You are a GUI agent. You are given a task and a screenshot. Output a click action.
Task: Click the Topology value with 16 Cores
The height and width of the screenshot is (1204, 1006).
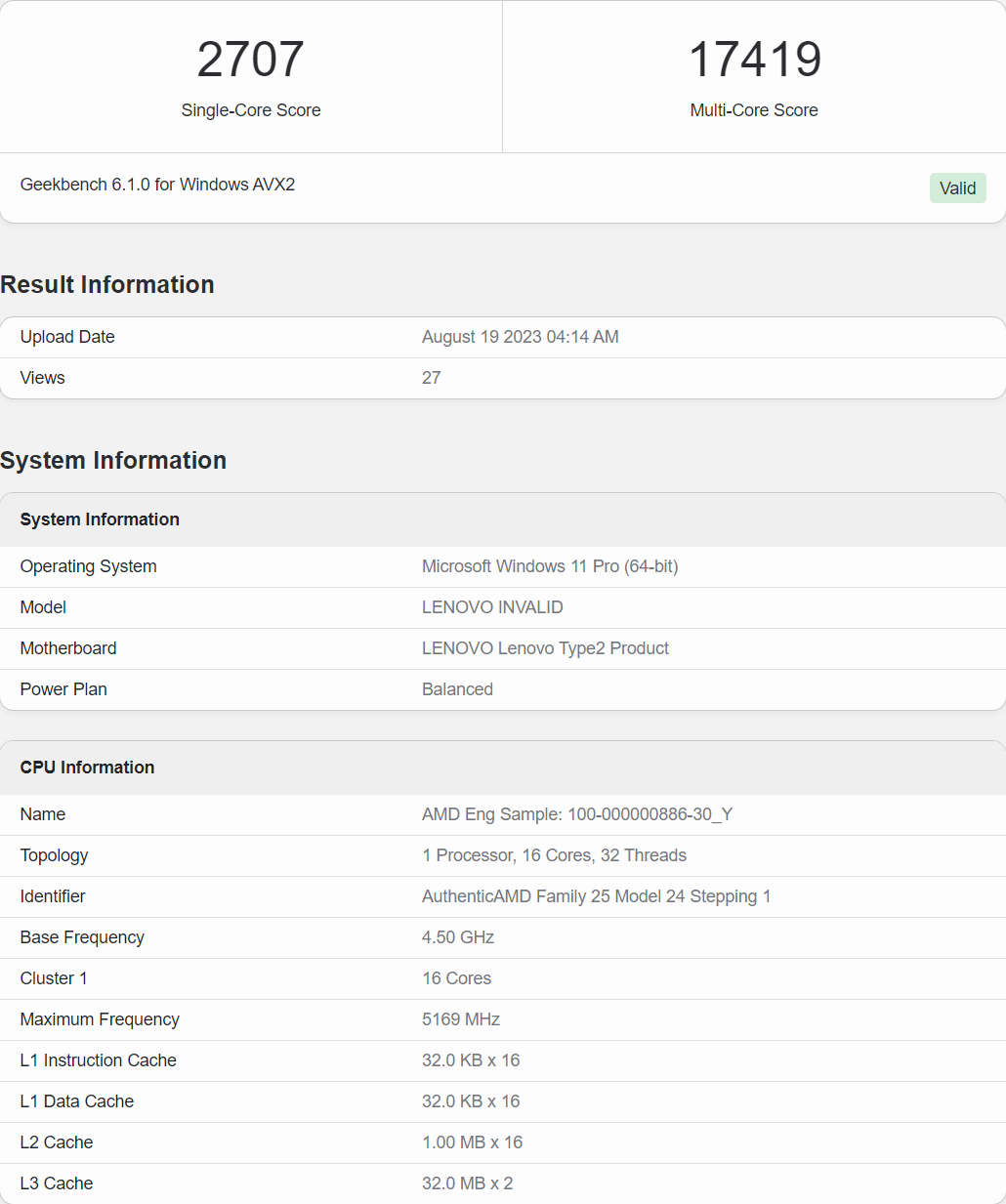[554, 855]
